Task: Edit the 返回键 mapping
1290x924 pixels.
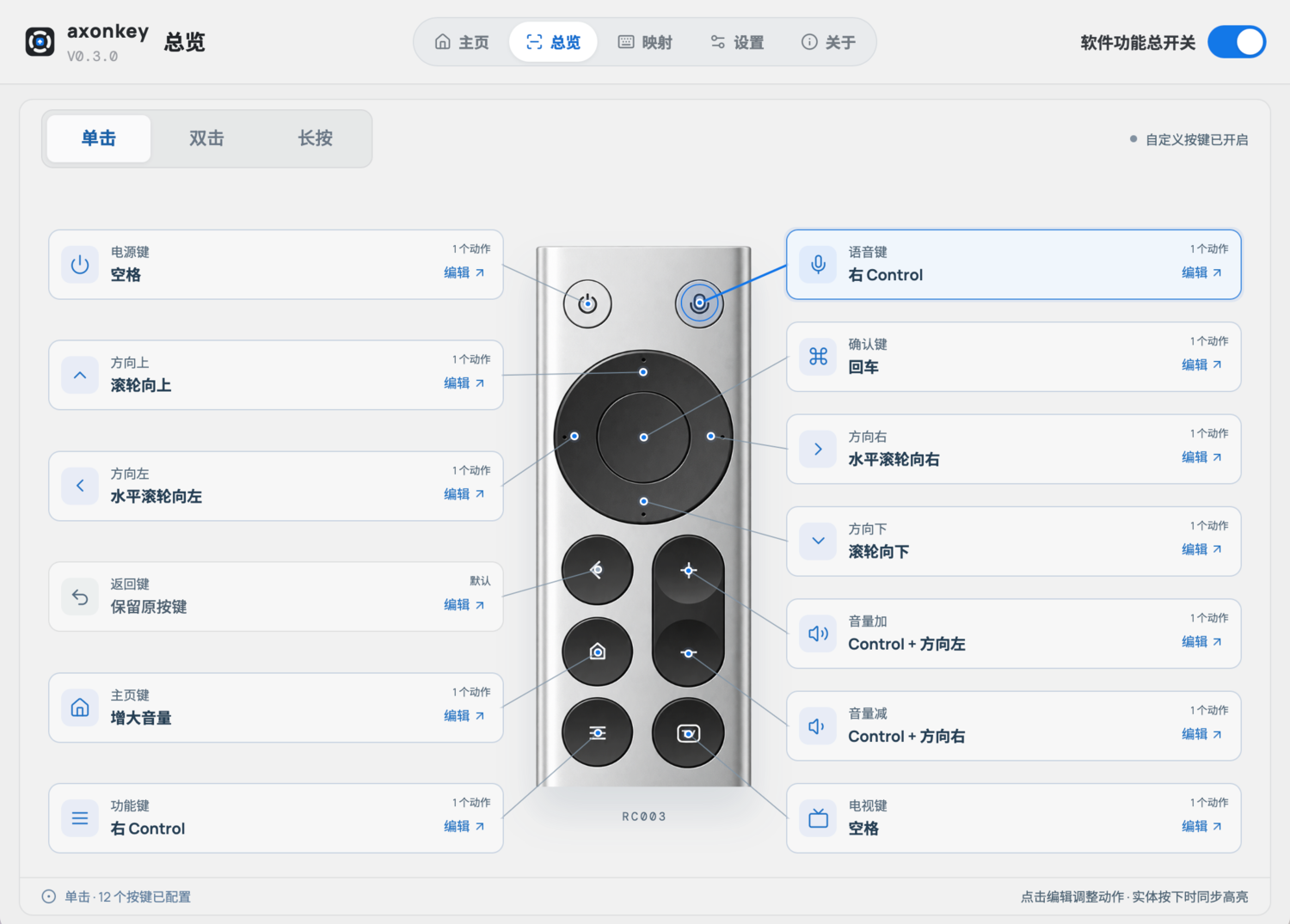Action: click(464, 605)
